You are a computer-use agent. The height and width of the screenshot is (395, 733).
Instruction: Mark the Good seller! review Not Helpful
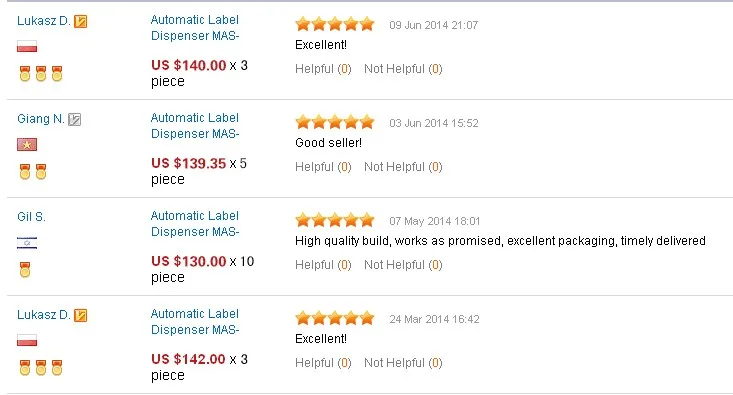coord(403,167)
